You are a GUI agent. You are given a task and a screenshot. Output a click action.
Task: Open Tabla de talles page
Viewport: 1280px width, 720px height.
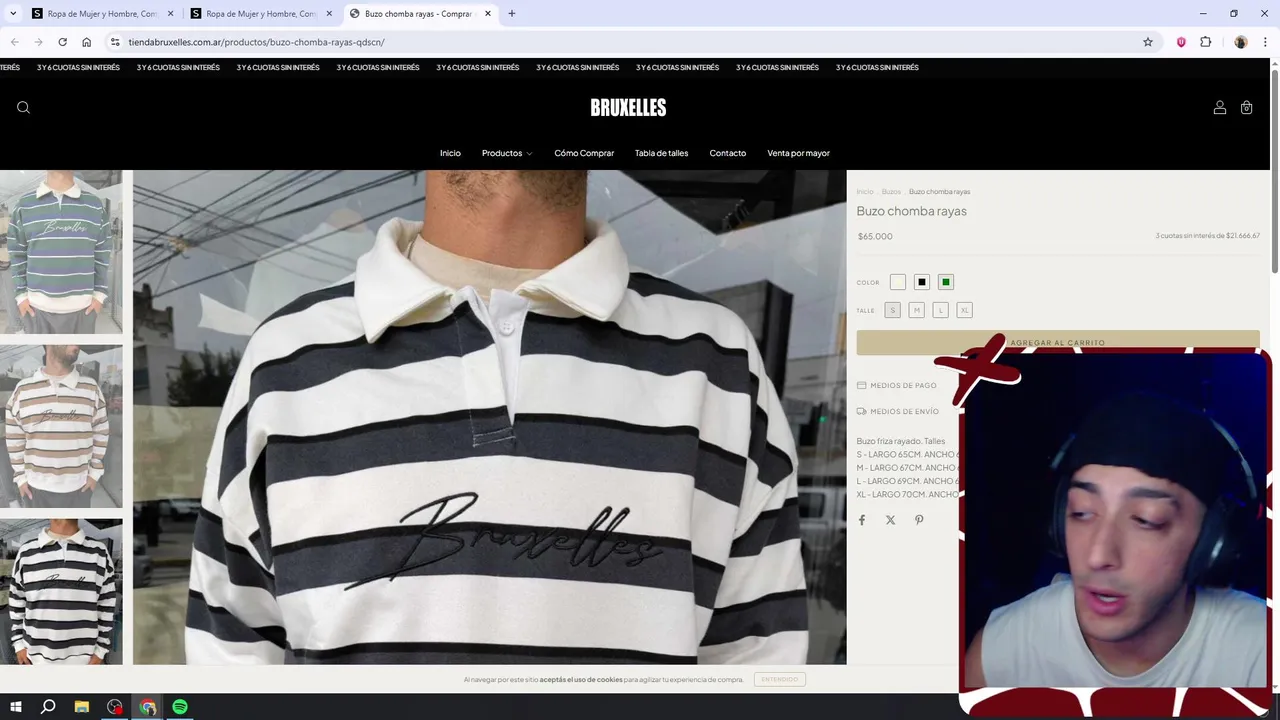(661, 153)
